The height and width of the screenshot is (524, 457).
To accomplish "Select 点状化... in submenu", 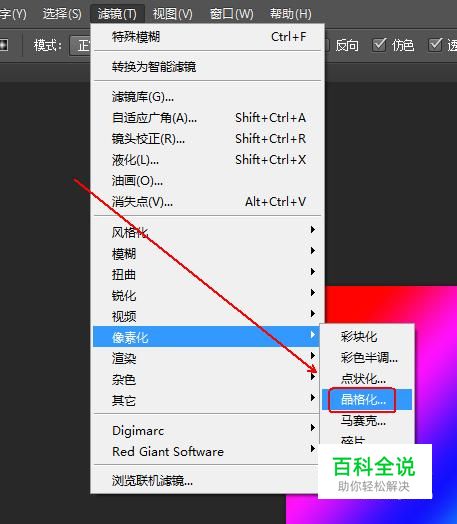I will pyautogui.click(x=367, y=379).
